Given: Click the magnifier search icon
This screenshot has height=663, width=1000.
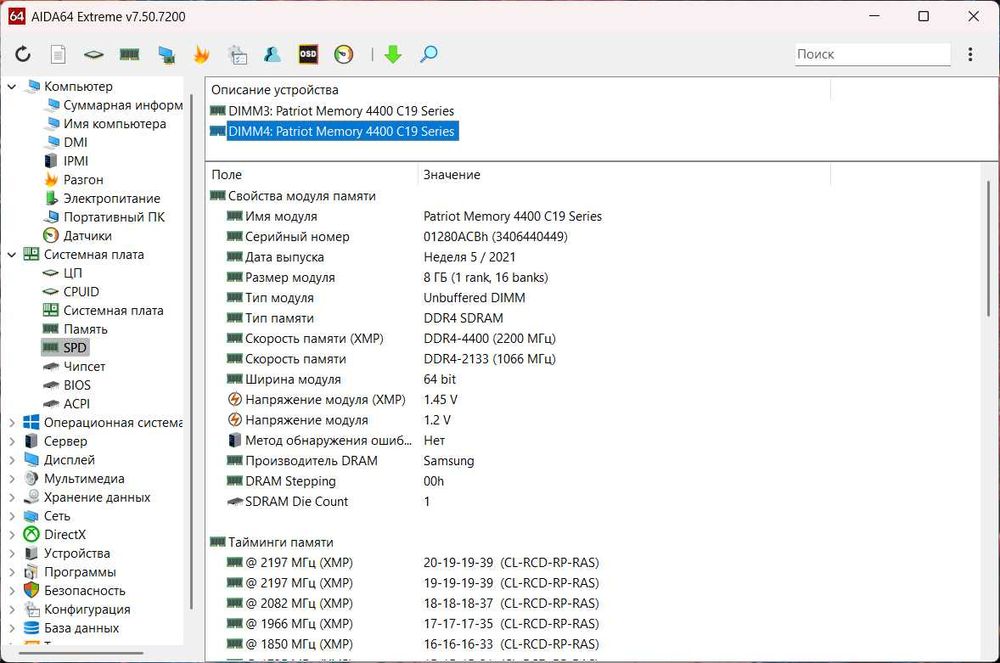Looking at the screenshot, I should coord(429,54).
